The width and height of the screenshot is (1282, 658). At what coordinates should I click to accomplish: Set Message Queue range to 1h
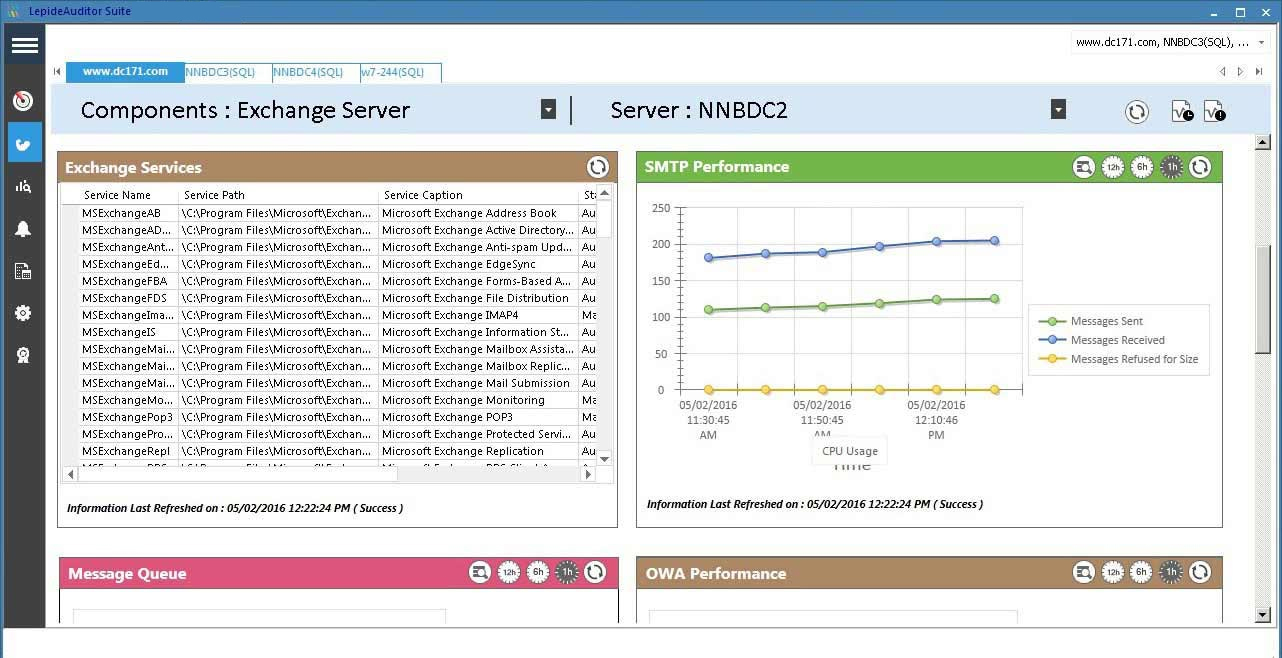(567, 573)
